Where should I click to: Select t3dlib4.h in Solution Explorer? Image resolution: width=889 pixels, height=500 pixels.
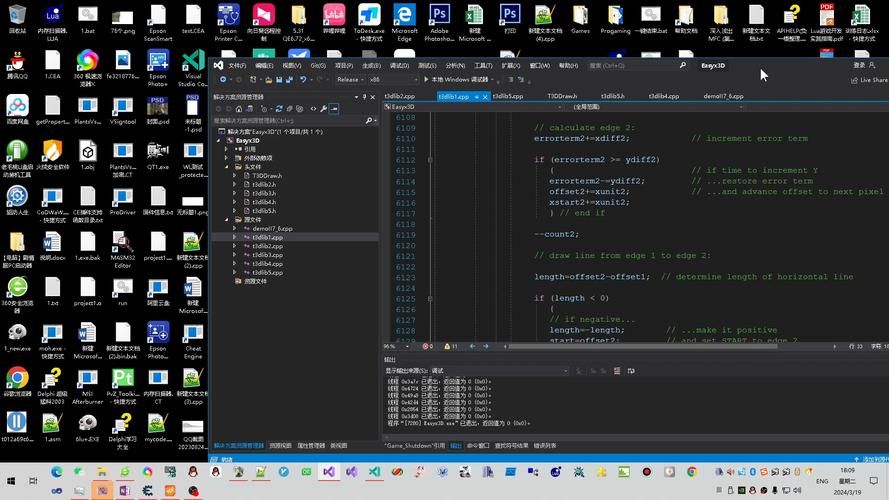(264, 202)
